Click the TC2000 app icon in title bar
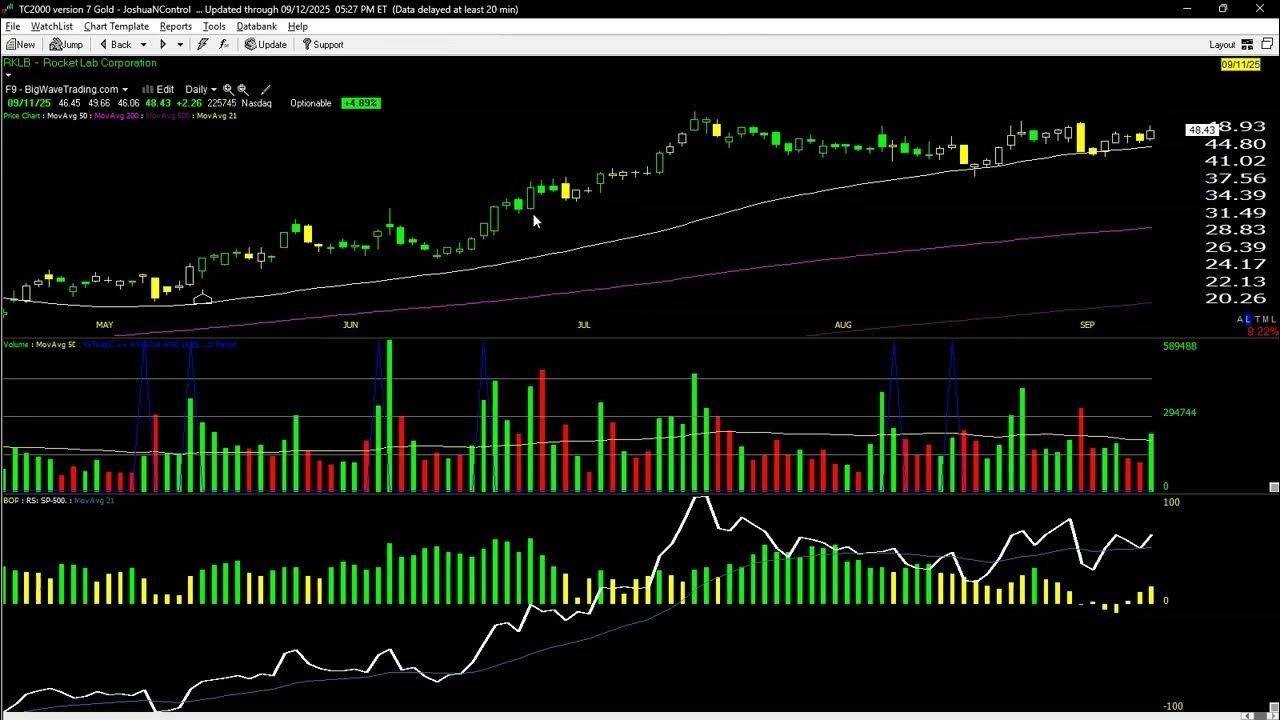Image resolution: width=1280 pixels, height=720 pixels. [8, 9]
